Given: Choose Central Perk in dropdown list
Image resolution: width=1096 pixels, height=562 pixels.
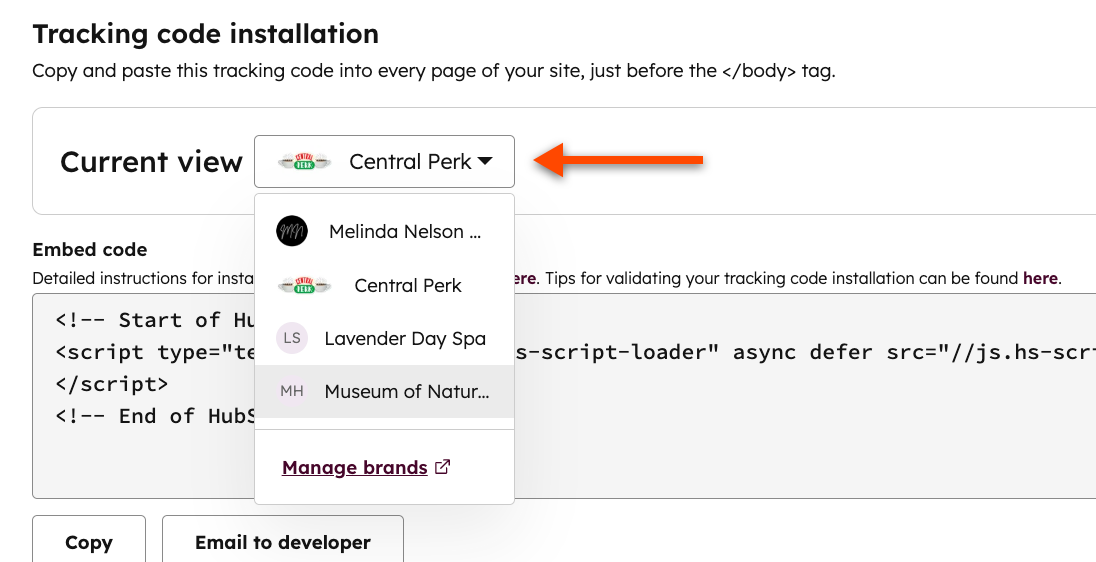Looking at the screenshot, I should tap(384, 285).
